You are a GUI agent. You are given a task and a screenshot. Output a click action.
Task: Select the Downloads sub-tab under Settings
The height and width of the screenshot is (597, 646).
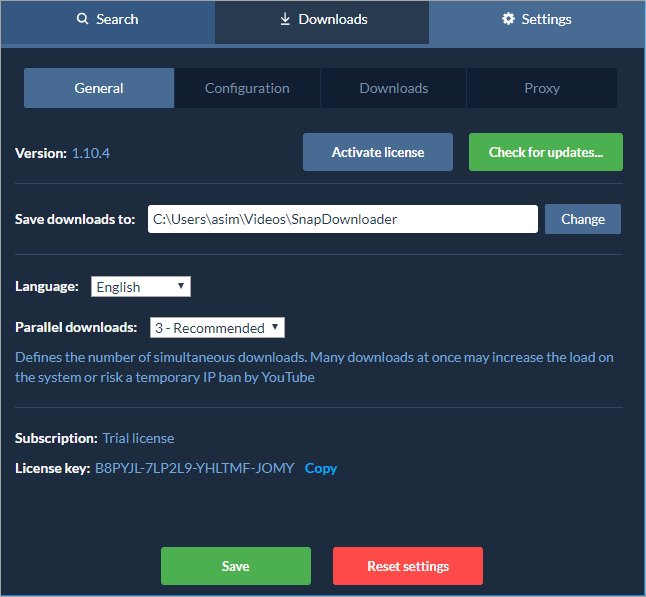pos(393,88)
